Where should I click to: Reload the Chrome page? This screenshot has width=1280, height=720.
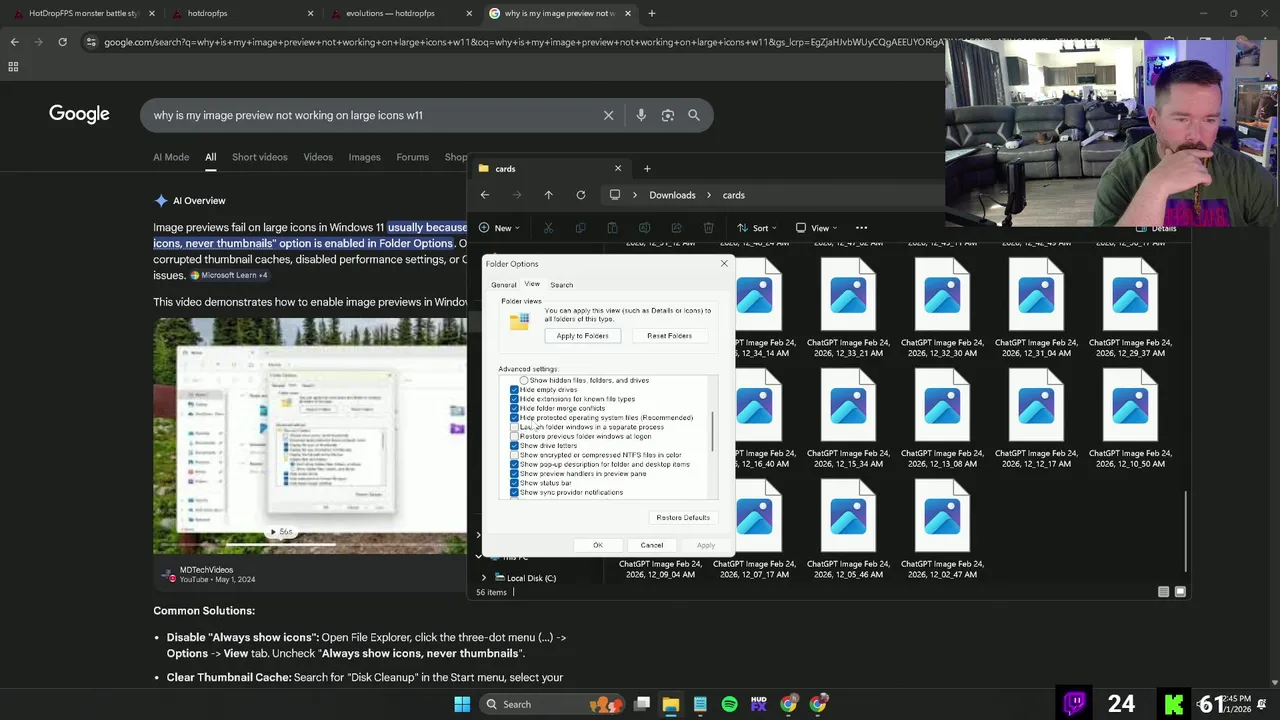62,42
